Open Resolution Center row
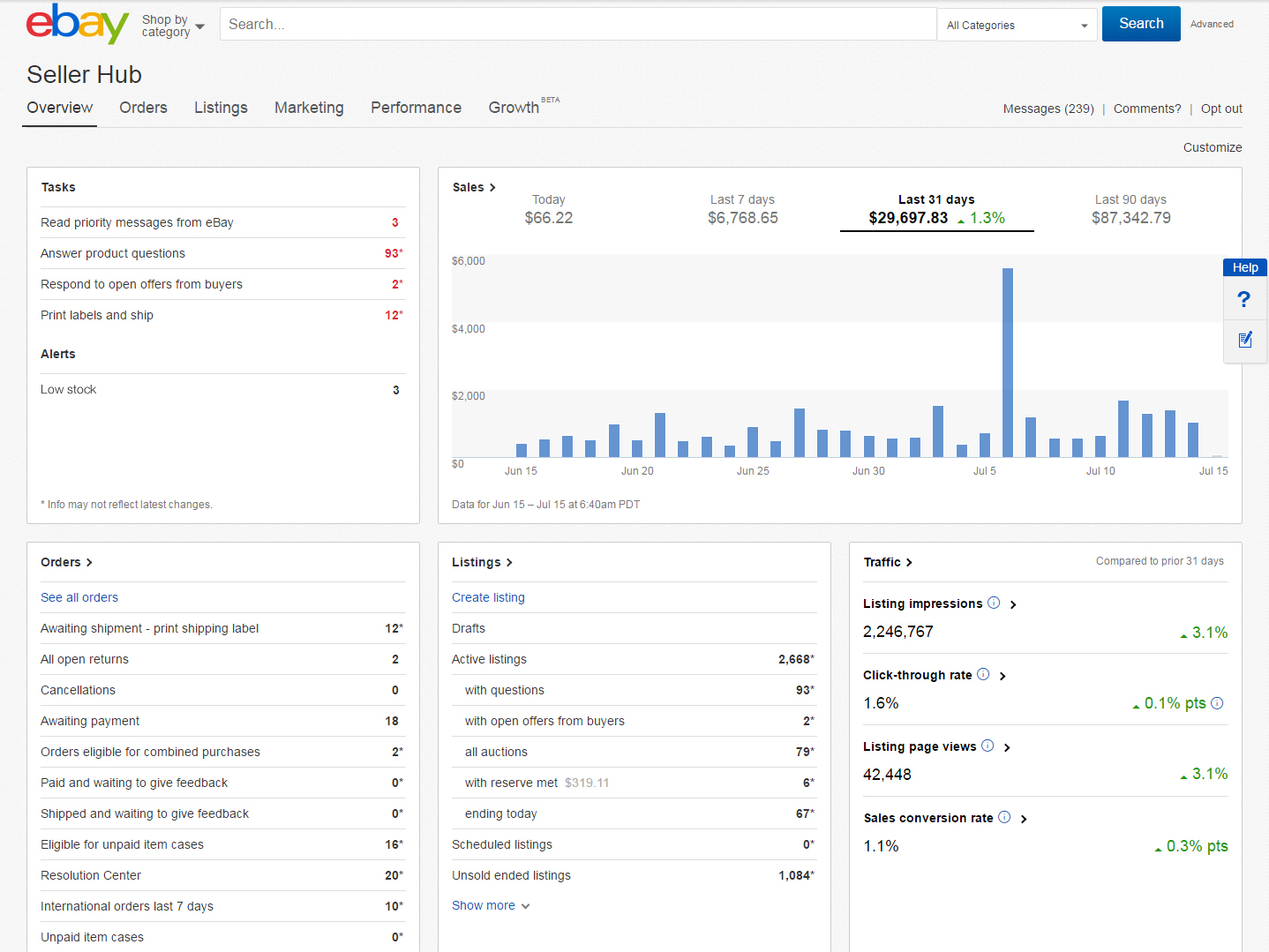 point(223,875)
